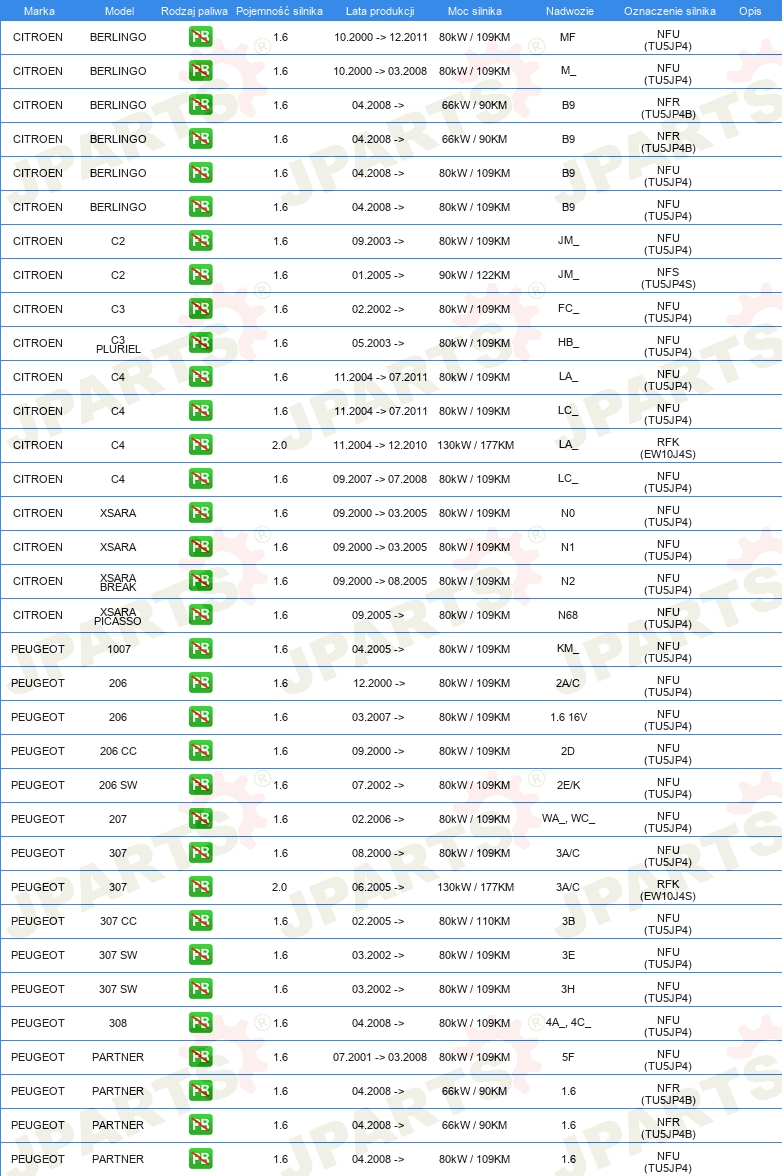Select the NFS (TU5JP4S) engine code cell
This screenshot has height=1176, width=782.
pos(668,278)
